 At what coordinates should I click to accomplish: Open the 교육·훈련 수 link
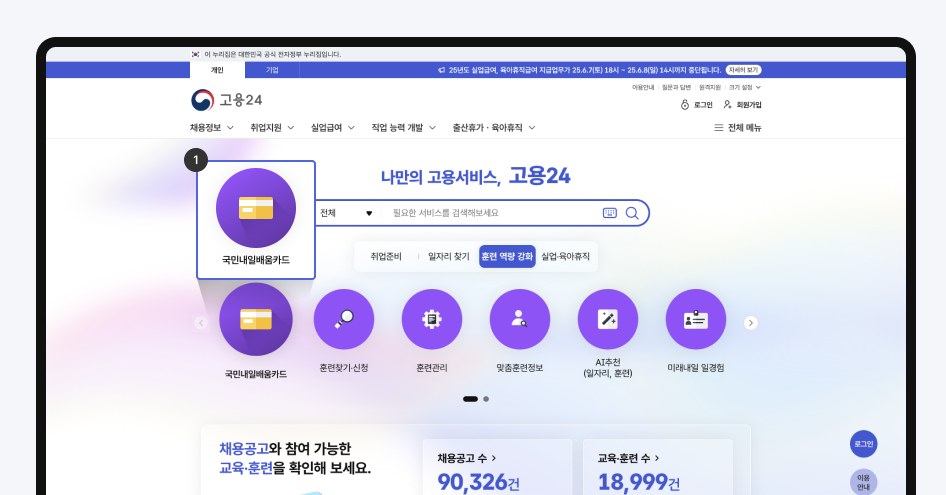629,458
